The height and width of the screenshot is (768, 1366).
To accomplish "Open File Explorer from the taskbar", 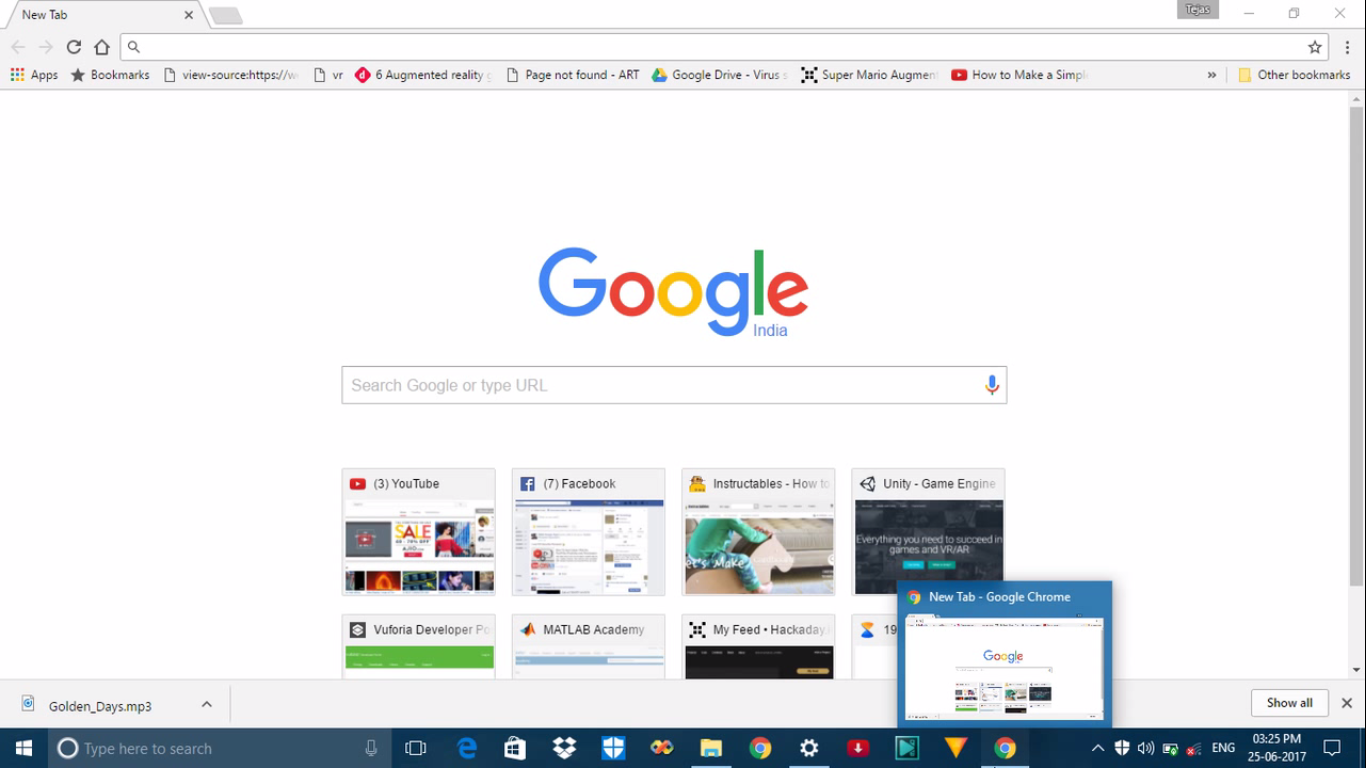I will 711,748.
